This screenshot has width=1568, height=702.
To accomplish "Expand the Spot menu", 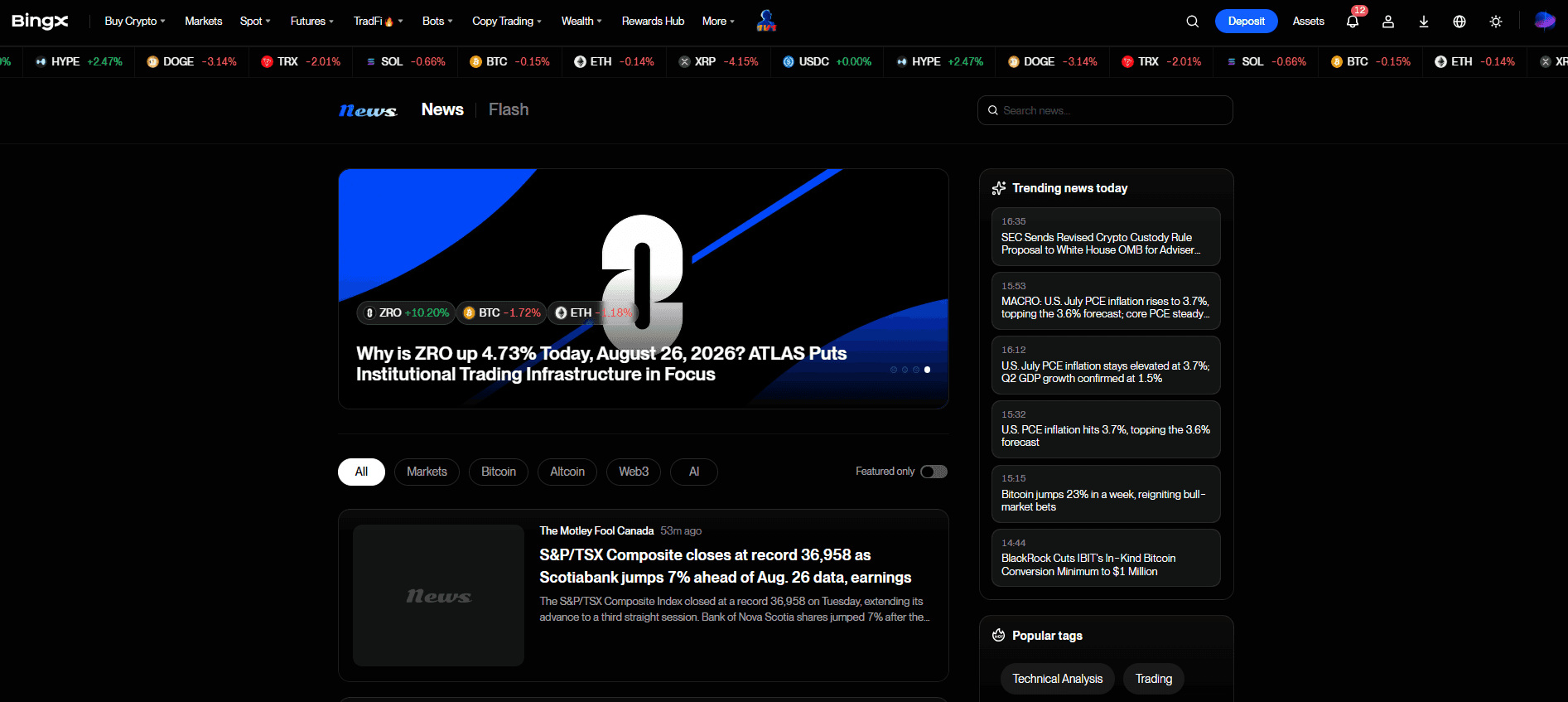I will 255,22.
